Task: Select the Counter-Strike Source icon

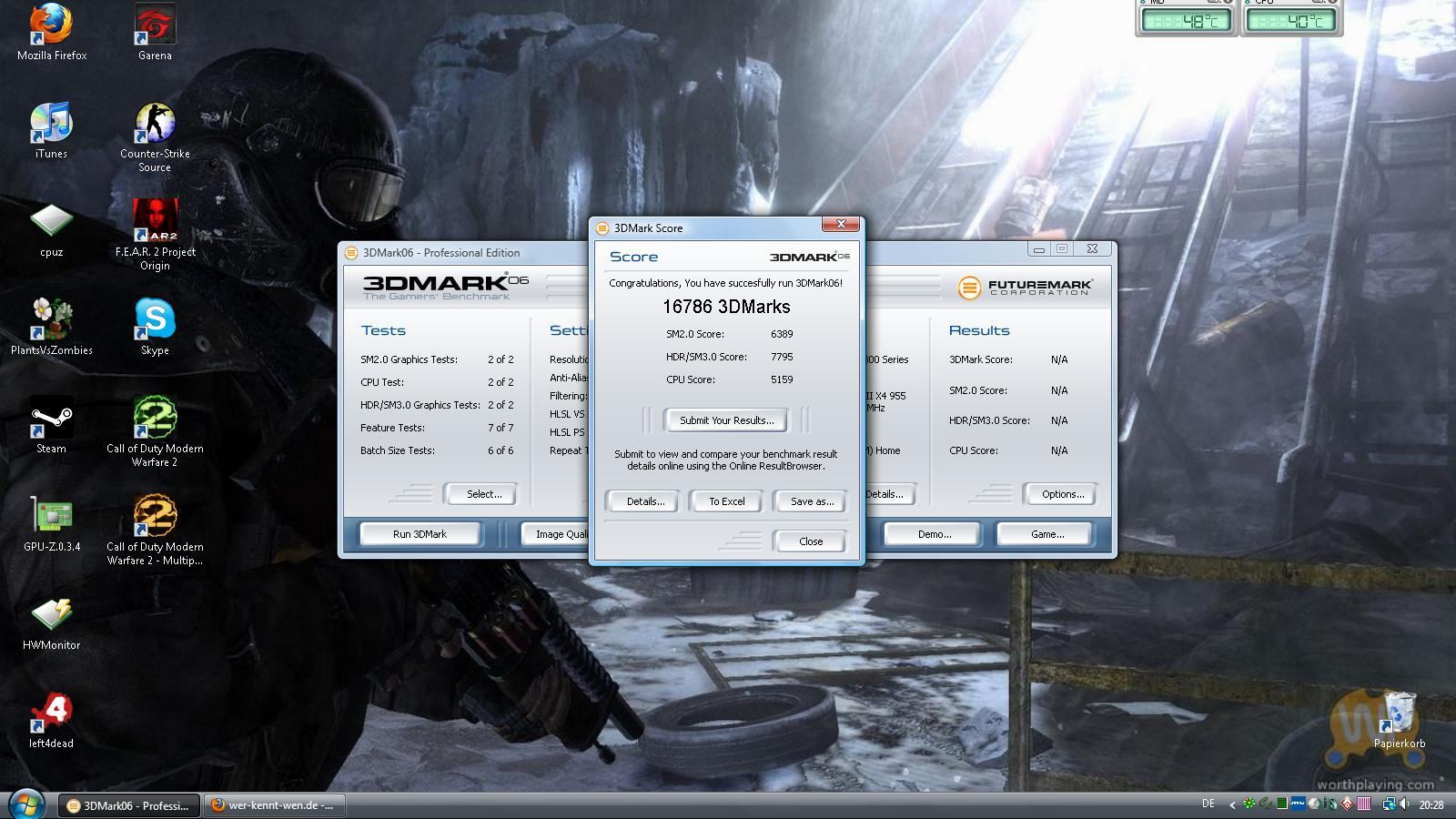Action: click(x=155, y=137)
